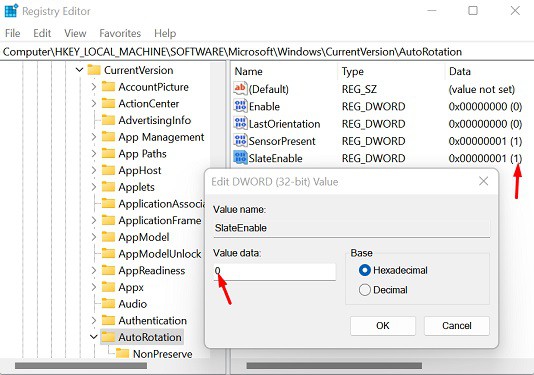Screen dimensions: 534x375
Task: Open the File menu
Action: click(x=13, y=33)
